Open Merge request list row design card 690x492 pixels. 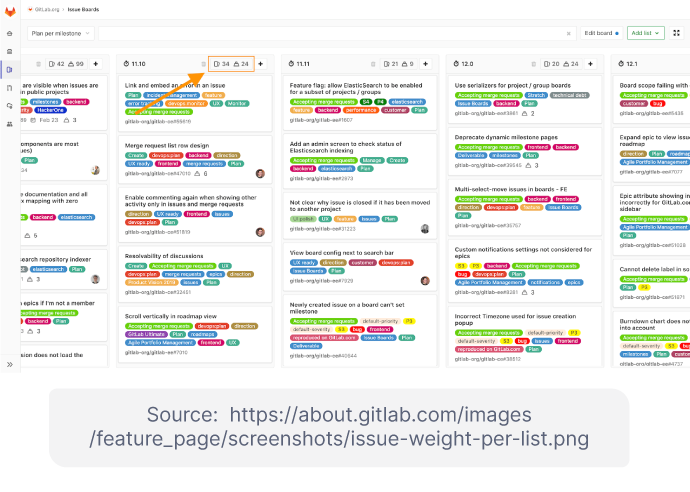pyautogui.click(x=195, y=158)
